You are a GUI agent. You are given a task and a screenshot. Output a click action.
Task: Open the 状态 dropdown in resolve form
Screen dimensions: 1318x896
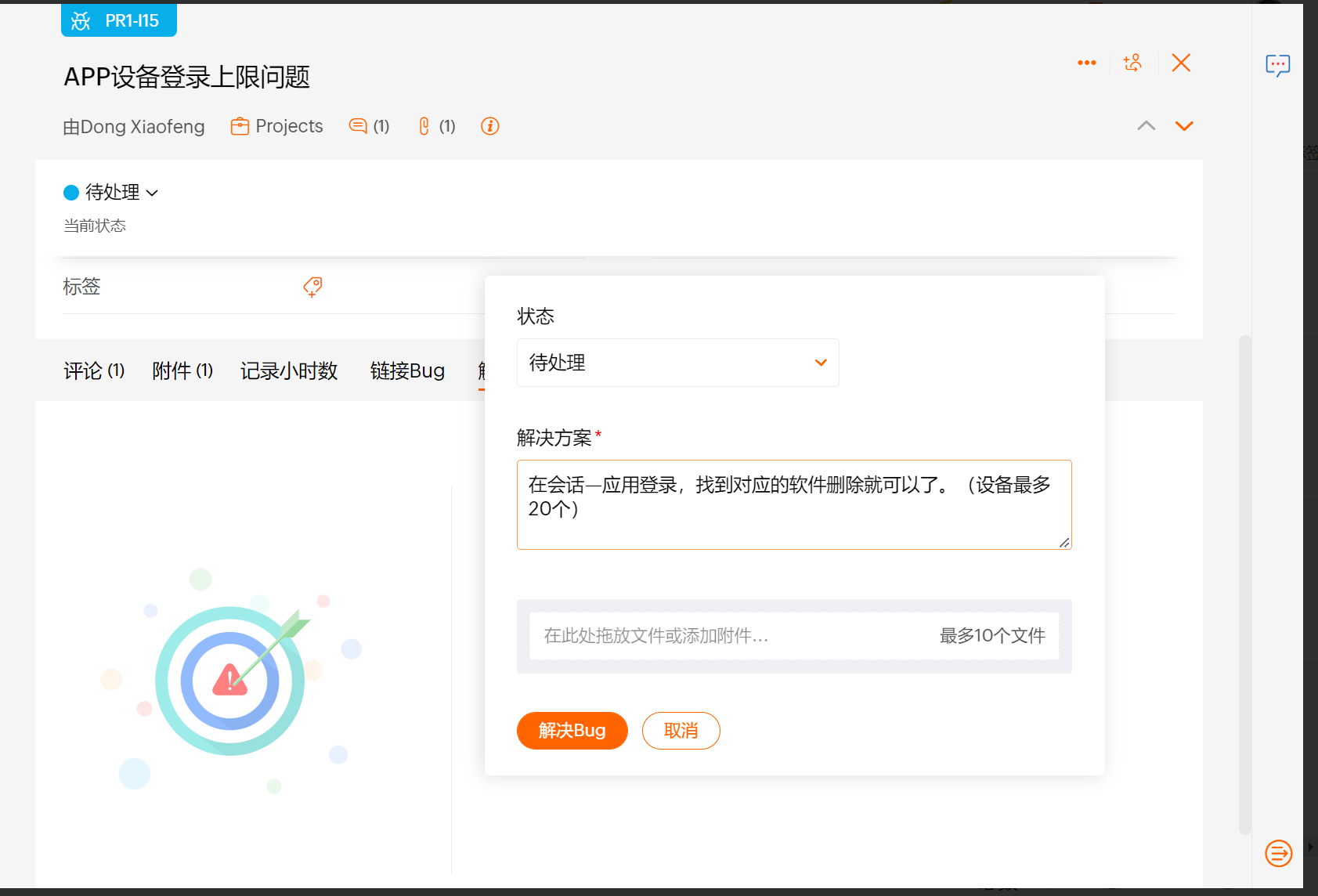click(677, 363)
